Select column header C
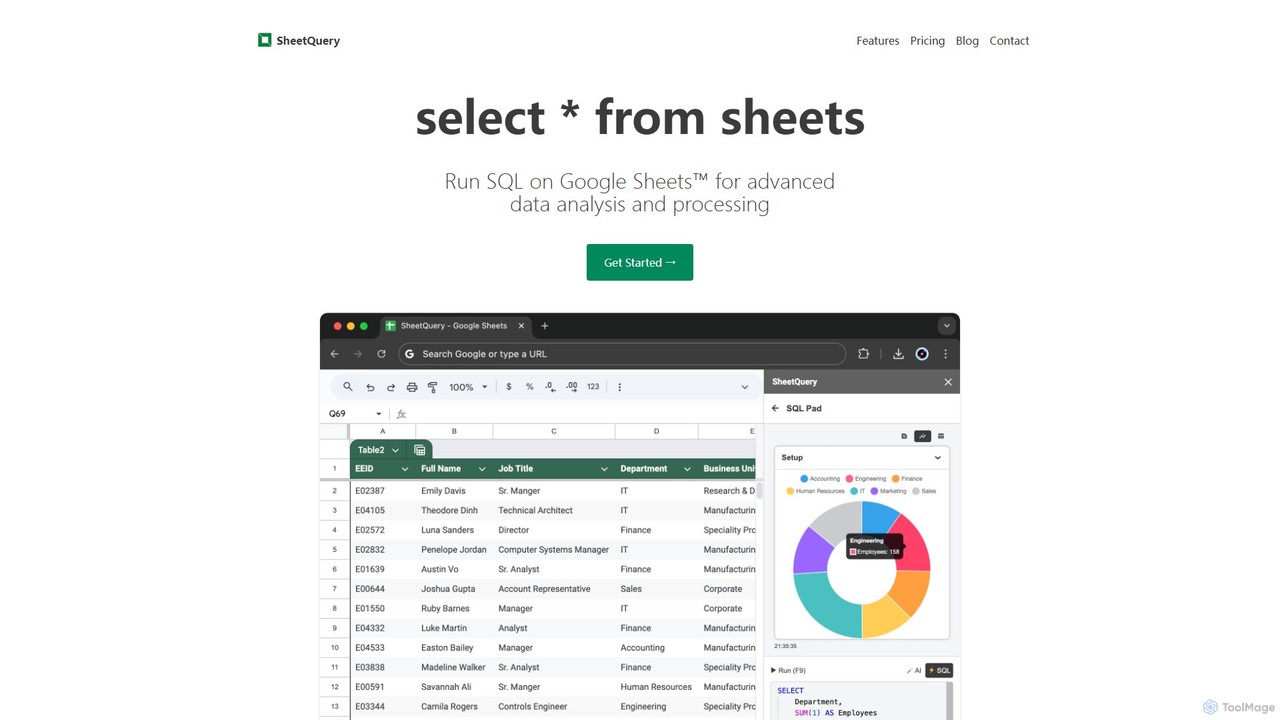1280x720 pixels. point(554,431)
